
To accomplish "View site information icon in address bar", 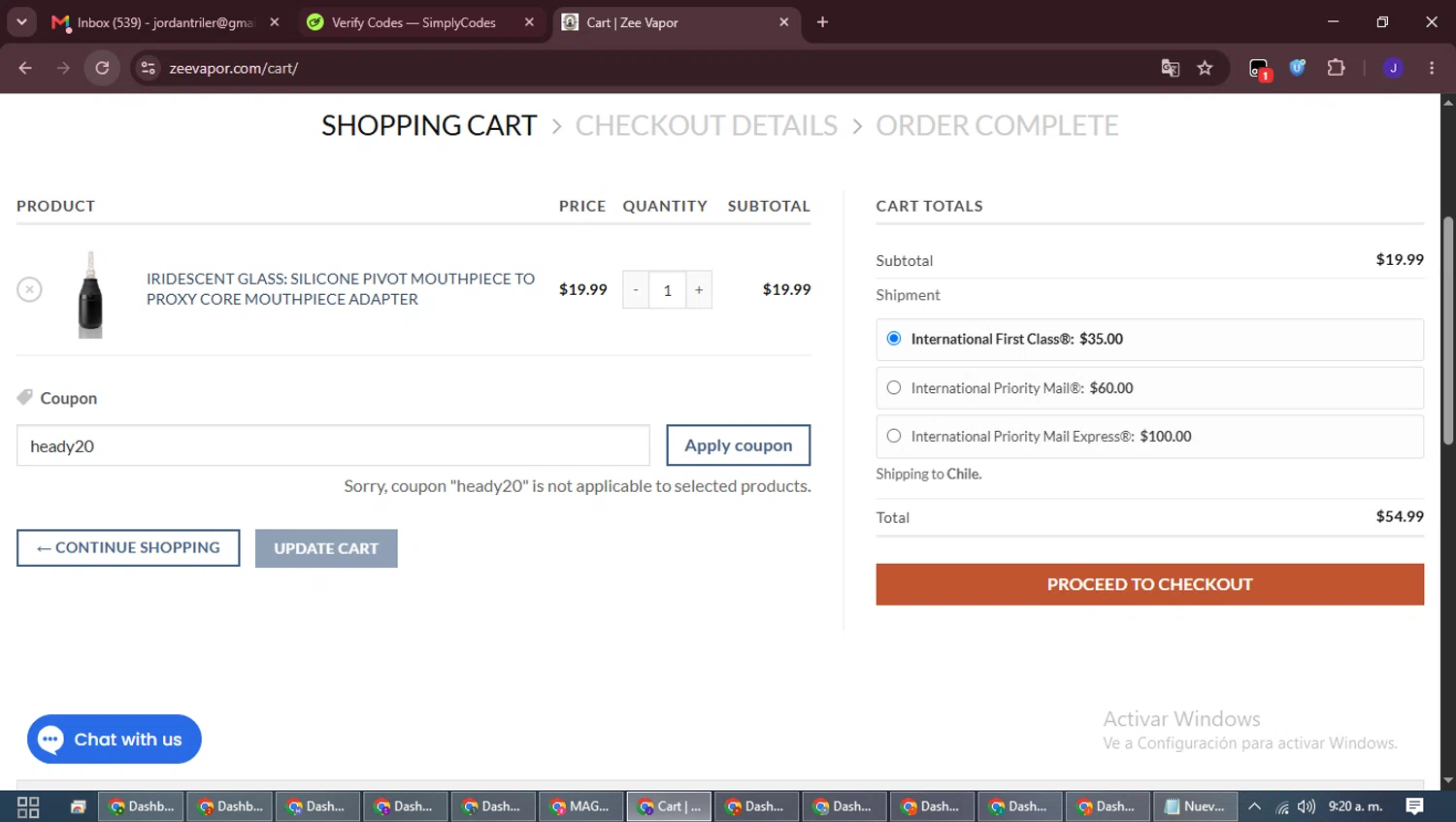I will click(148, 68).
